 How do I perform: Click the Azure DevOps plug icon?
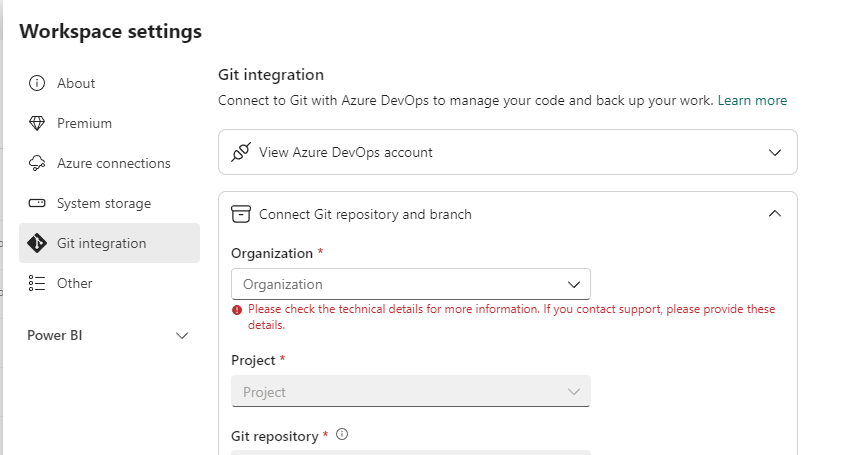(240, 152)
